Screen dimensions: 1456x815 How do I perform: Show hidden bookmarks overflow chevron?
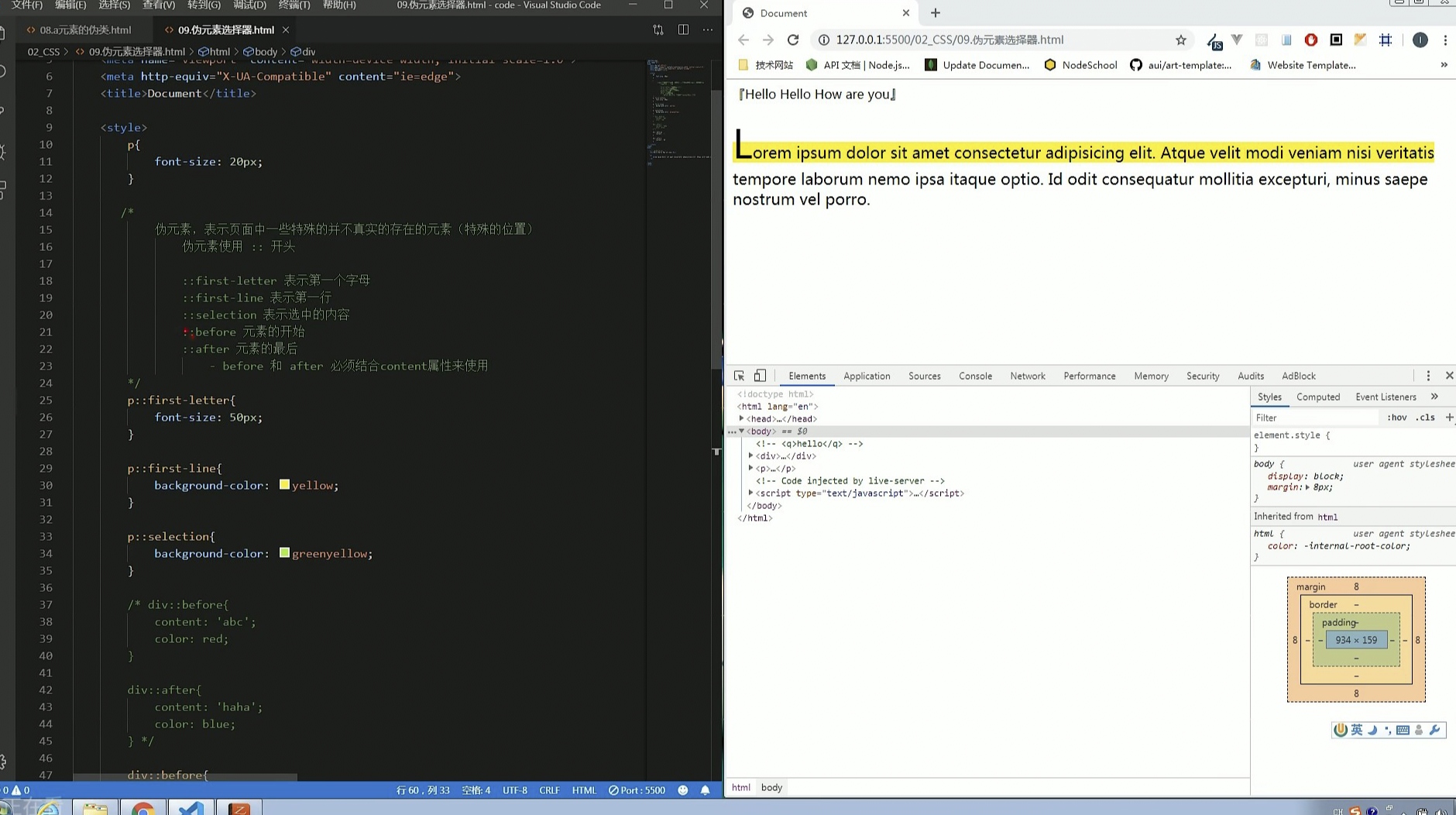[x=1444, y=65]
